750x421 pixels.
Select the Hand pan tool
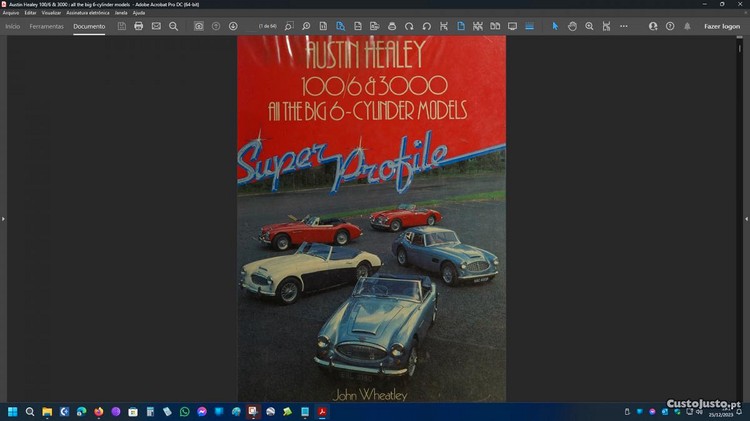point(572,26)
